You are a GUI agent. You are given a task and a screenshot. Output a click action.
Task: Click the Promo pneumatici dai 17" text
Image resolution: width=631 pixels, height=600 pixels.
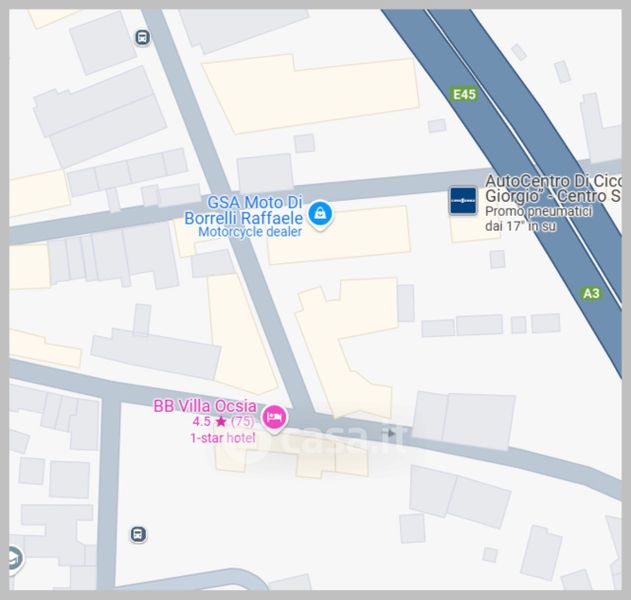point(538,219)
